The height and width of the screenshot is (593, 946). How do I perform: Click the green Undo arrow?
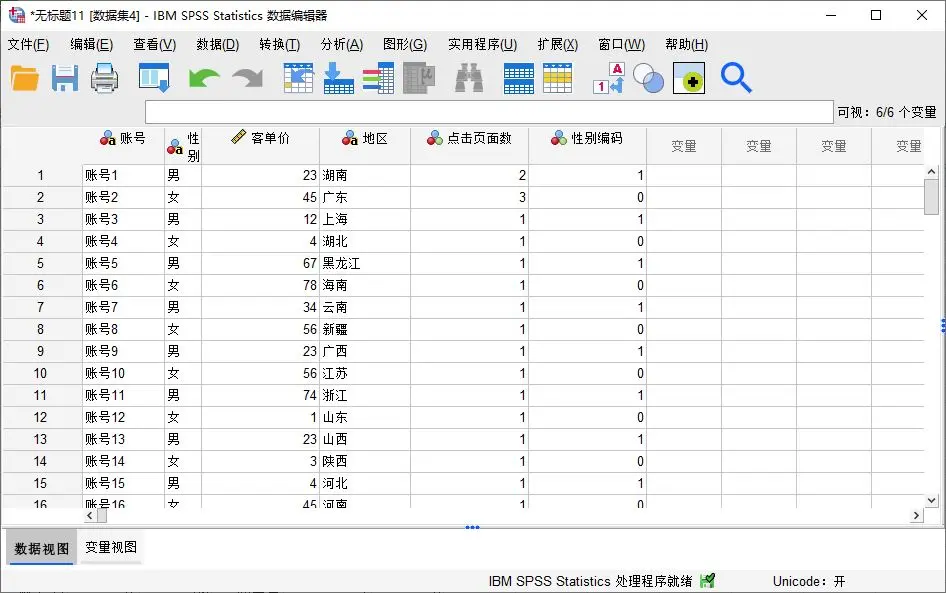[203, 79]
